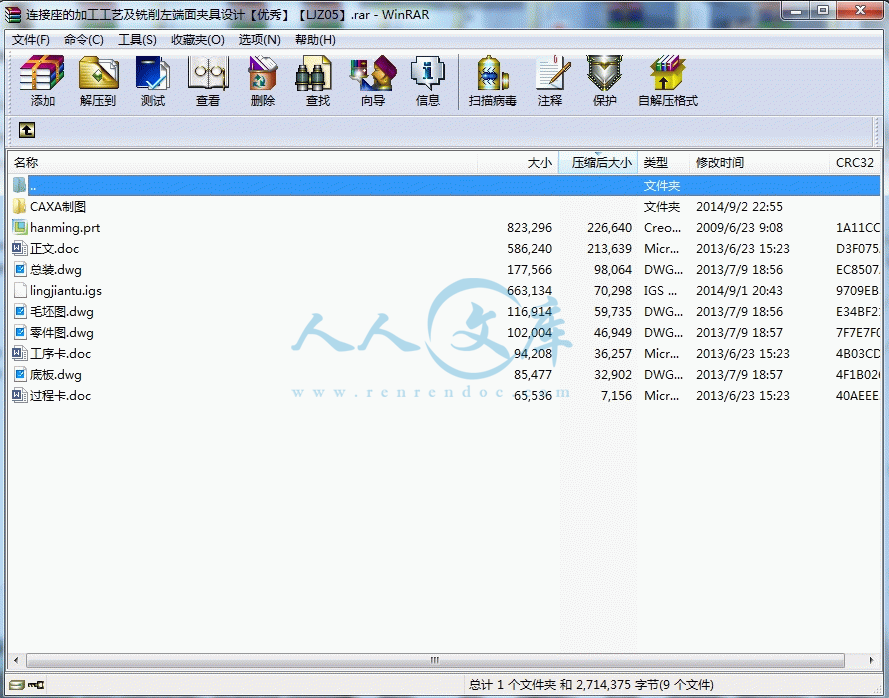Click the size value 663,134
This screenshot has height=698, width=889.
530,290
